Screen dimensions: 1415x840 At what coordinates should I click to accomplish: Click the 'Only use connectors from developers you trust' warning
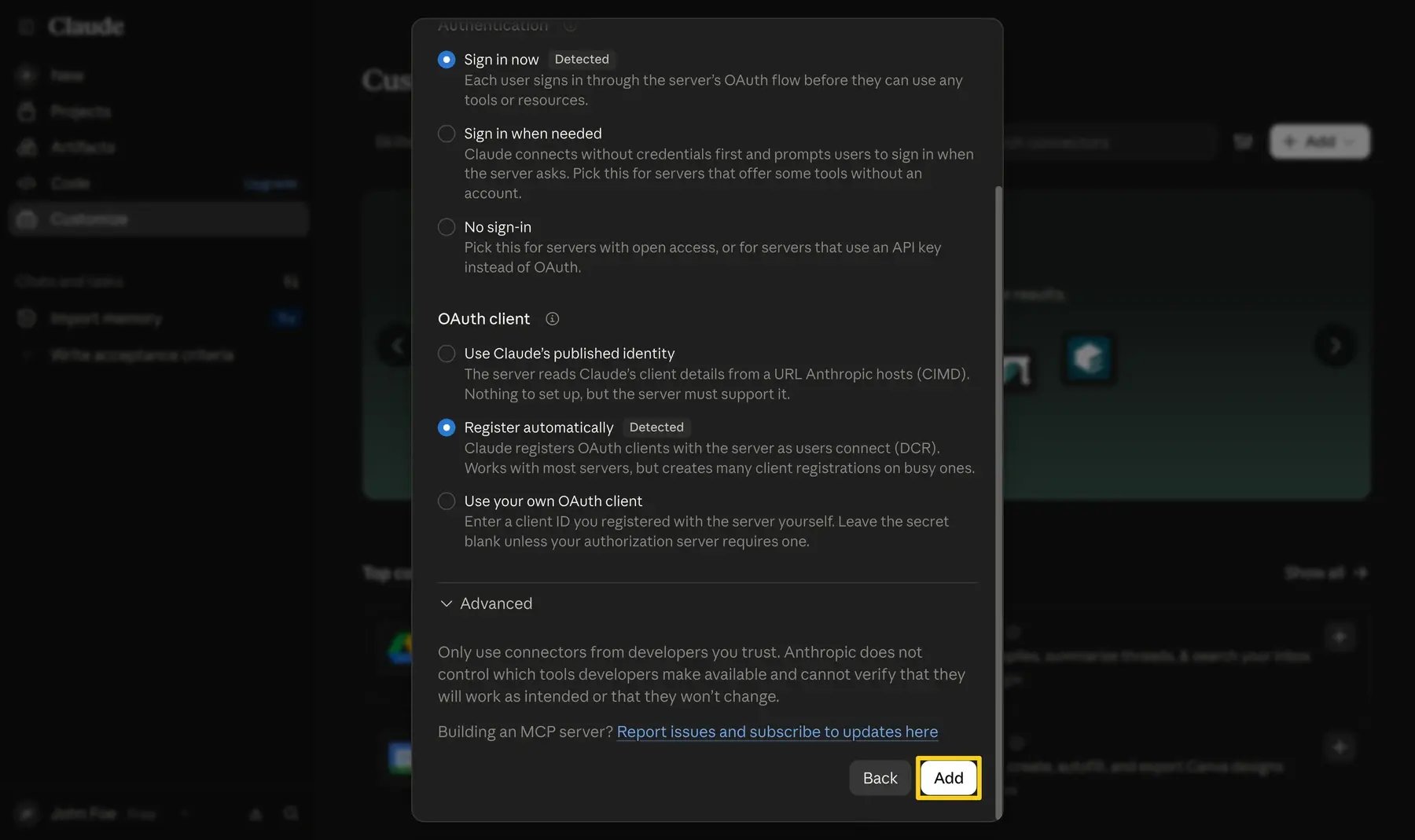click(x=701, y=674)
